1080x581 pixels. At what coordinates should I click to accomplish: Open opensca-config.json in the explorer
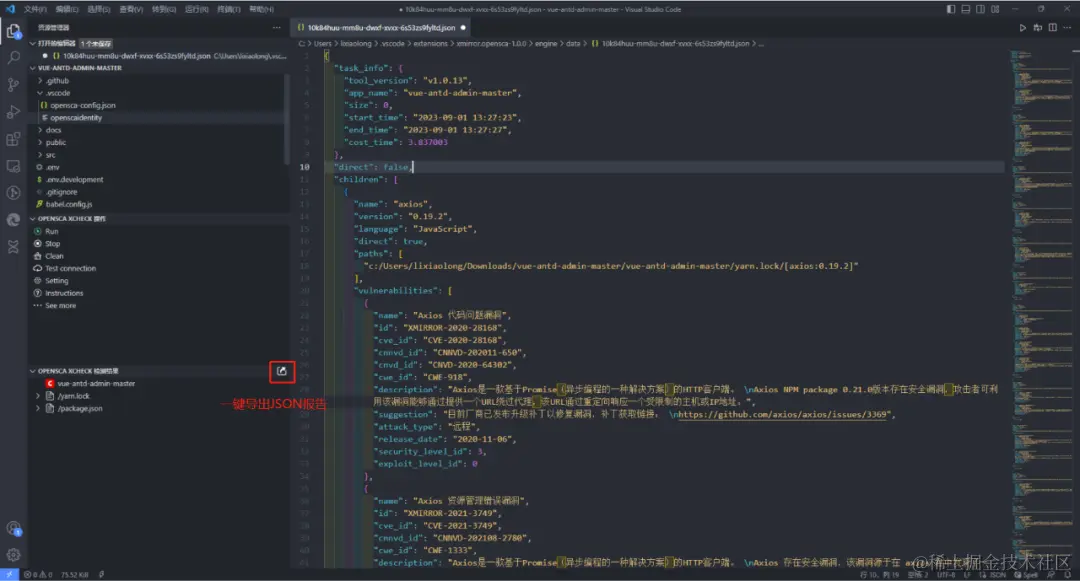click(x=83, y=105)
